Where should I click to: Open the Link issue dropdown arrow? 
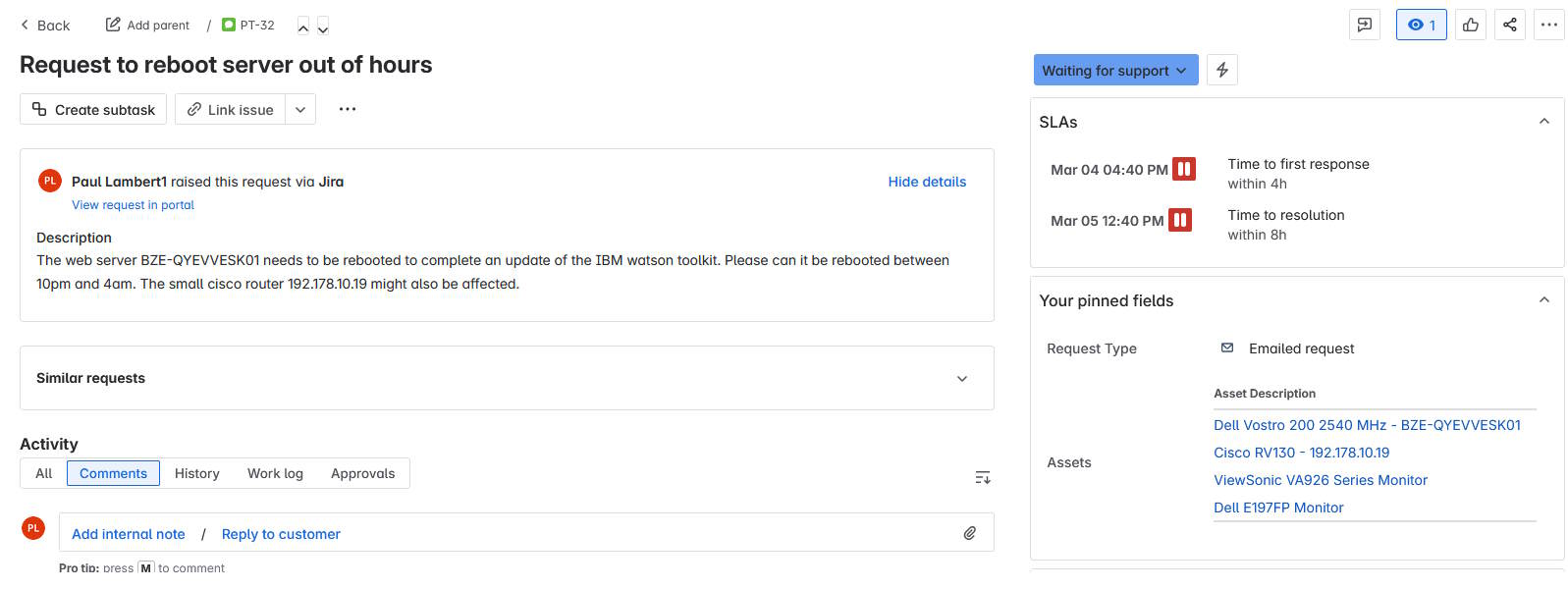(x=300, y=109)
